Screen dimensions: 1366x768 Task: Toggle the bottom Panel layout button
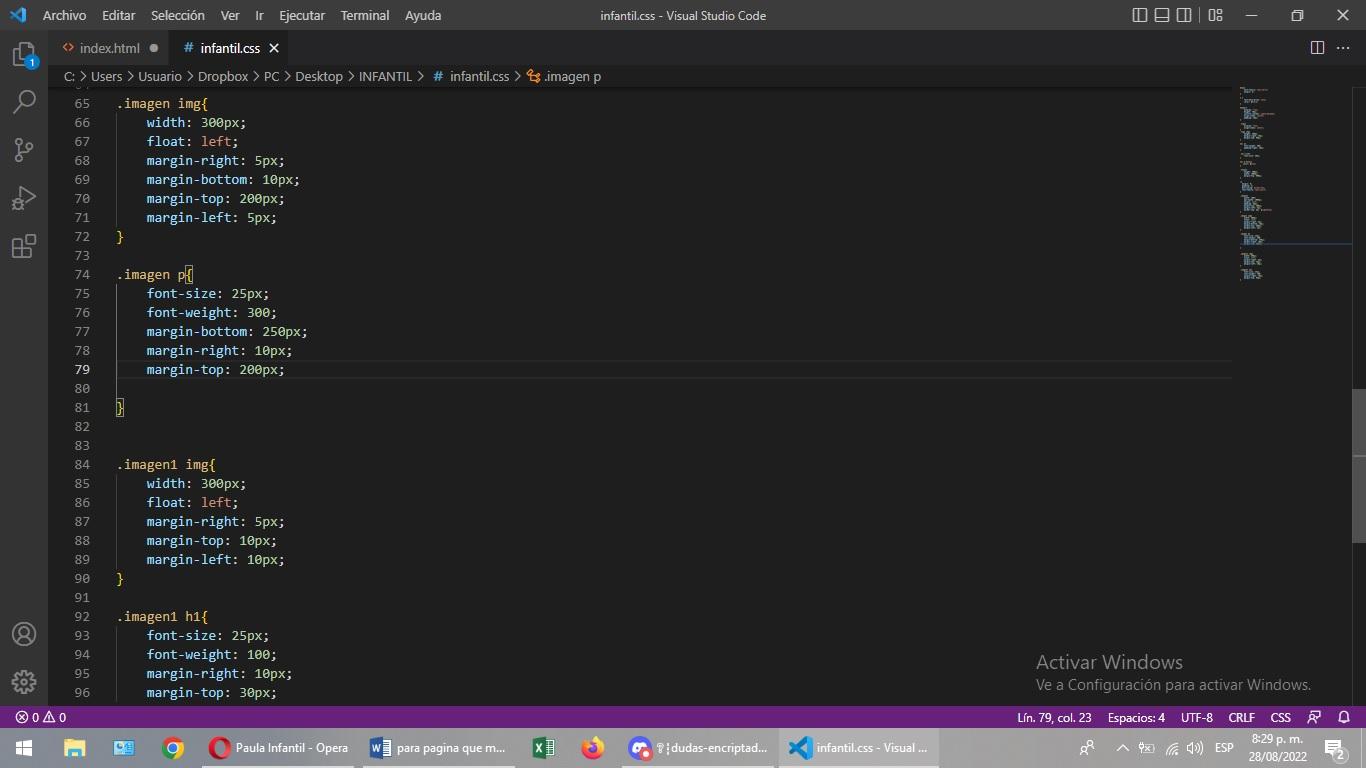point(1162,15)
